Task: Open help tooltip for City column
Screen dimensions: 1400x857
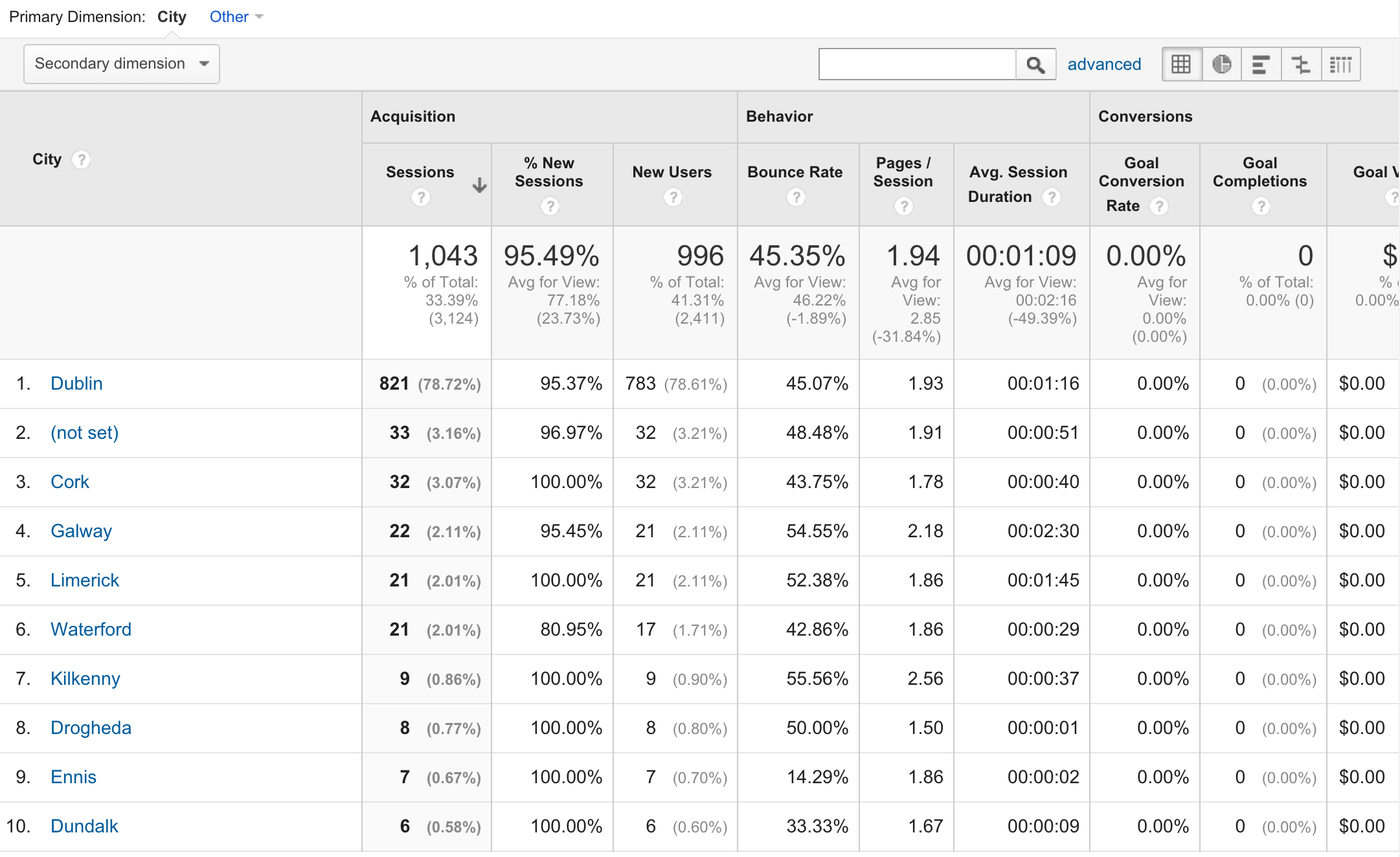Action: click(x=81, y=159)
